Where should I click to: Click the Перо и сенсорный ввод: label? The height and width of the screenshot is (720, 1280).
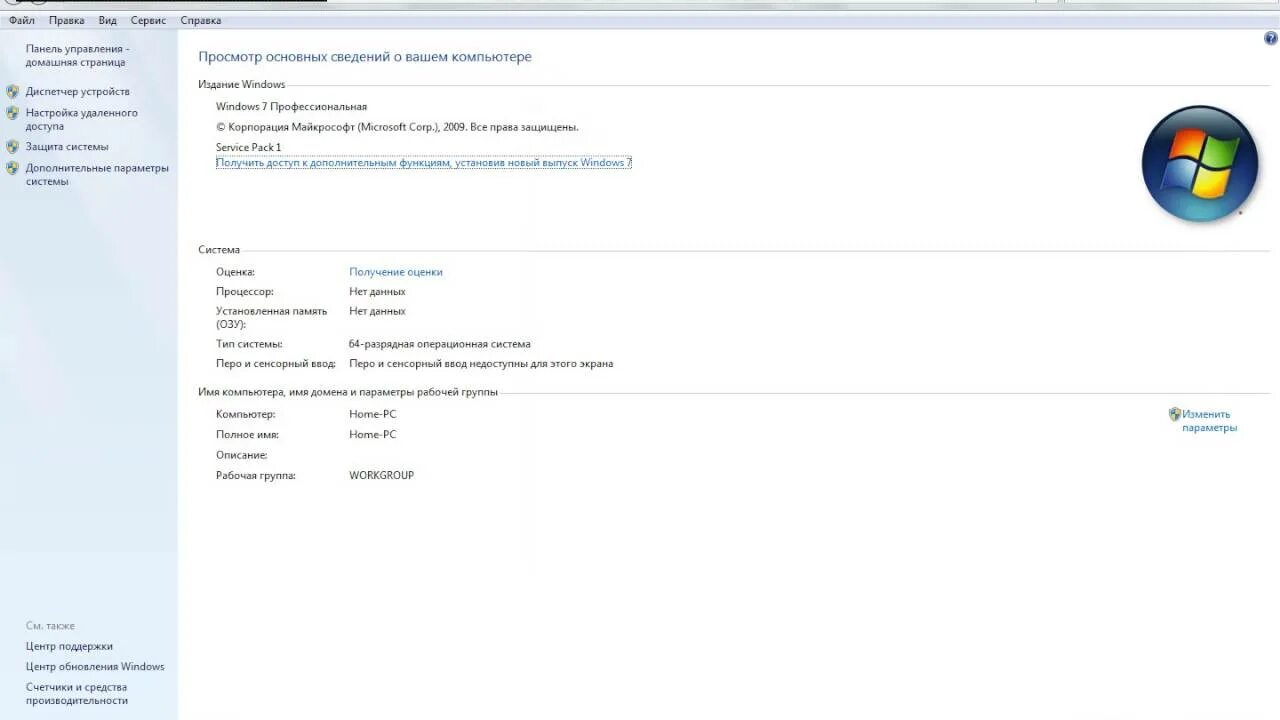(x=276, y=364)
